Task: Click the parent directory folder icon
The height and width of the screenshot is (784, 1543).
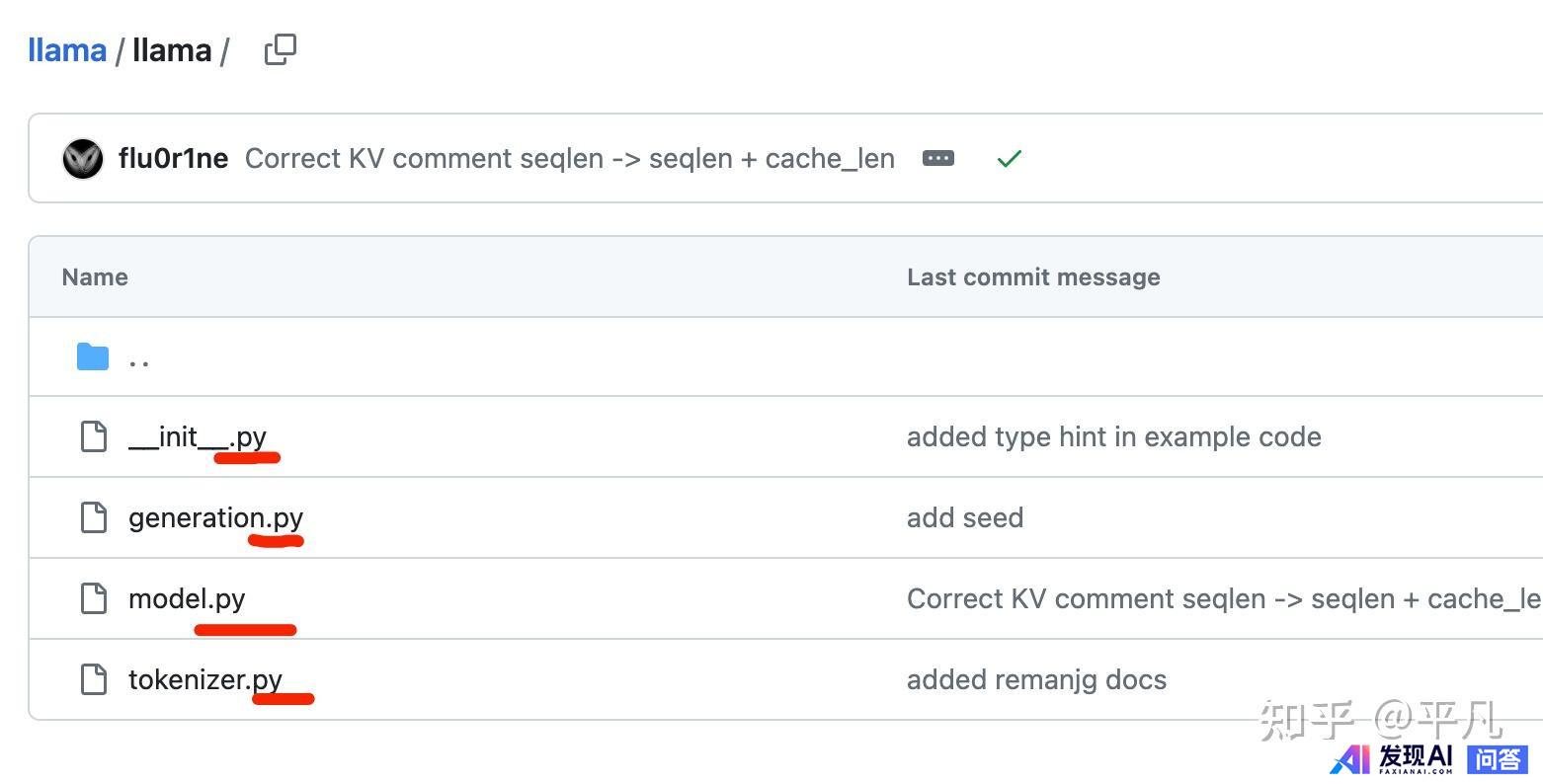Action: tap(93, 356)
